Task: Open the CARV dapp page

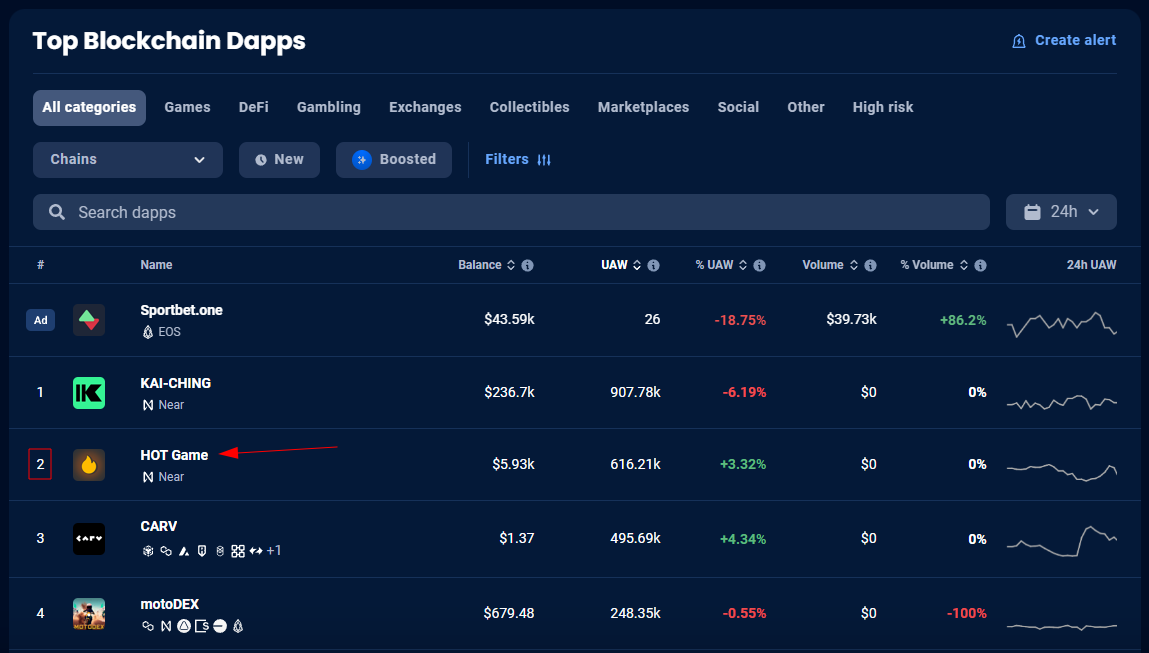Action: pyautogui.click(x=158, y=527)
